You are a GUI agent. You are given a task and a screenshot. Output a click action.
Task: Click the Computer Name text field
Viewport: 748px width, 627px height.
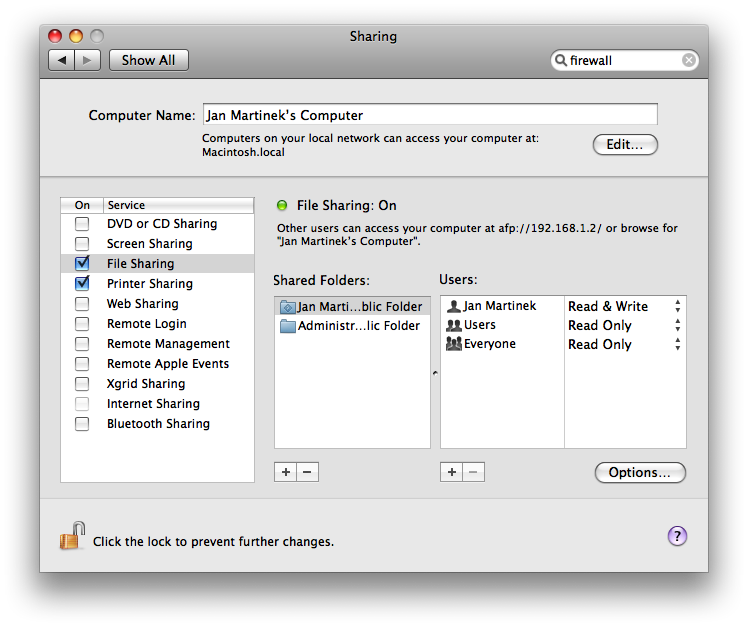[x=430, y=115]
